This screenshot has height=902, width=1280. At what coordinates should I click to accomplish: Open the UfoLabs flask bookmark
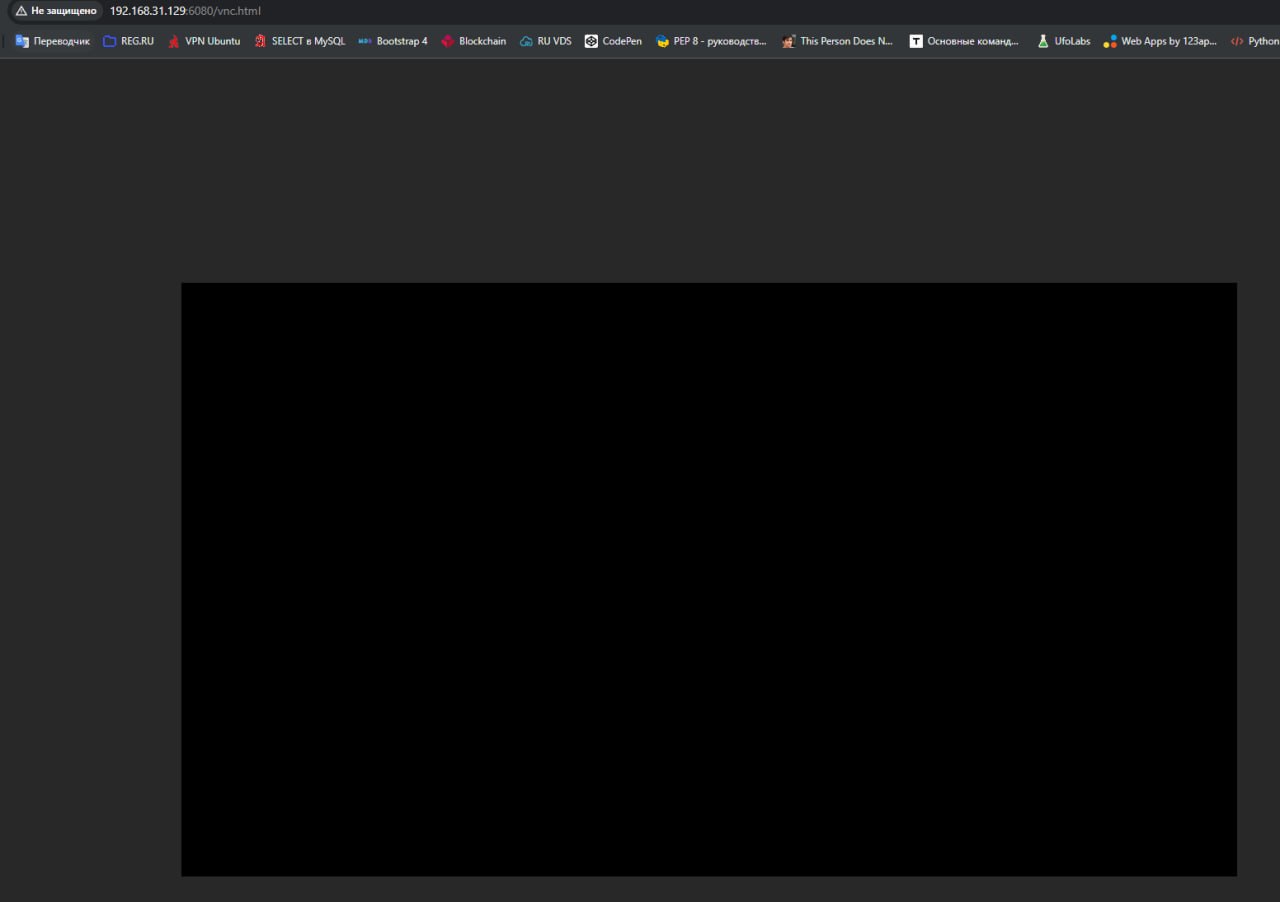1063,41
